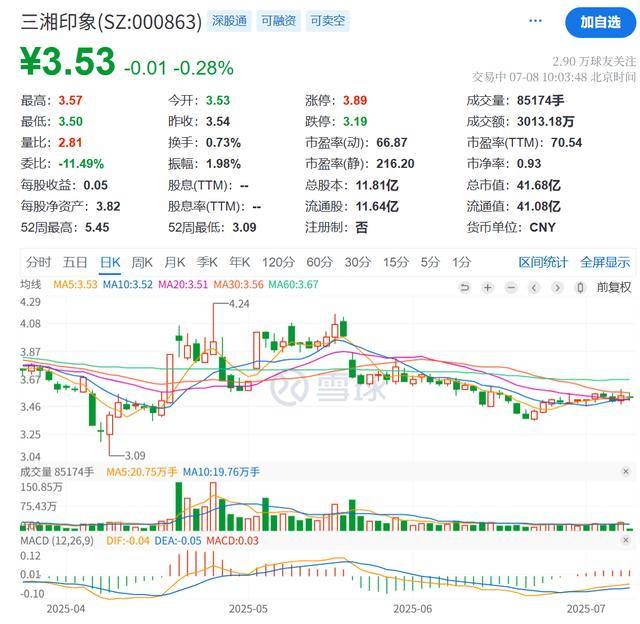Click the 涨停 value 3.89
The height and width of the screenshot is (624, 640).
pos(355,100)
